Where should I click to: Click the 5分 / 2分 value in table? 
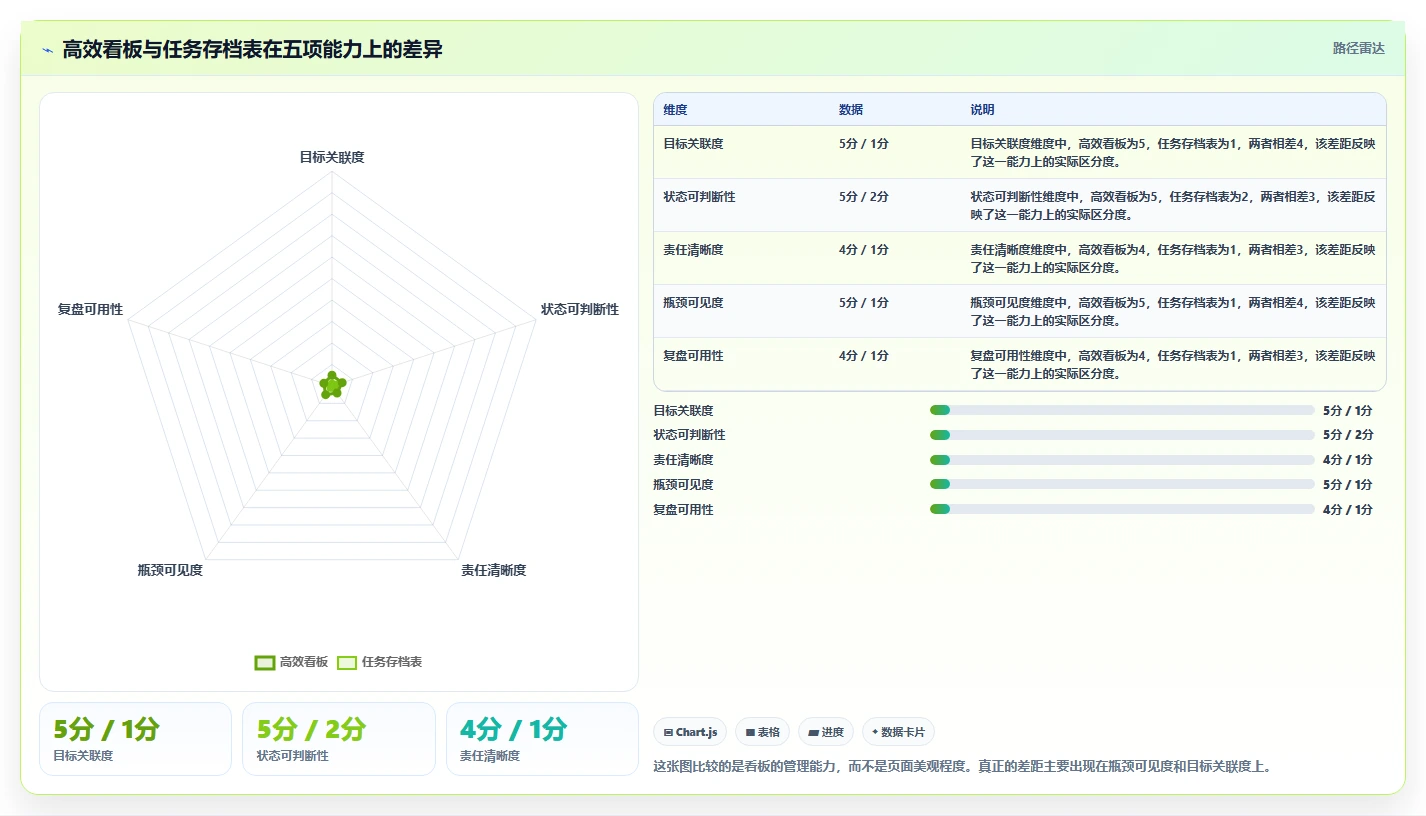pyautogui.click(x=864, y=197)
